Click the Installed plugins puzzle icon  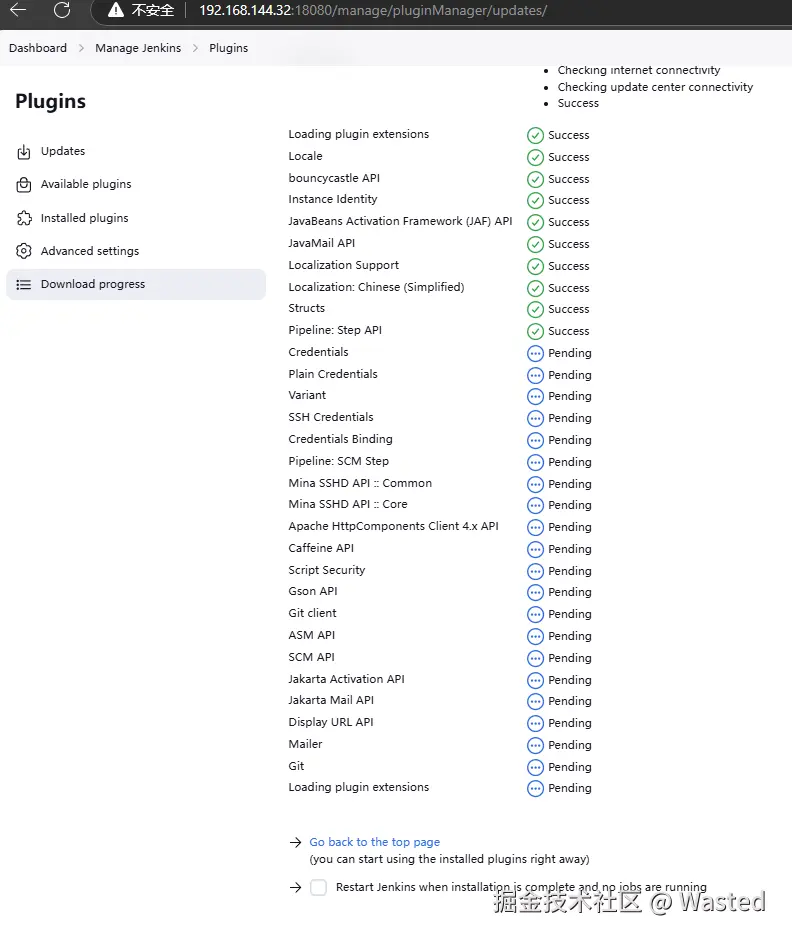coord(24,218)
